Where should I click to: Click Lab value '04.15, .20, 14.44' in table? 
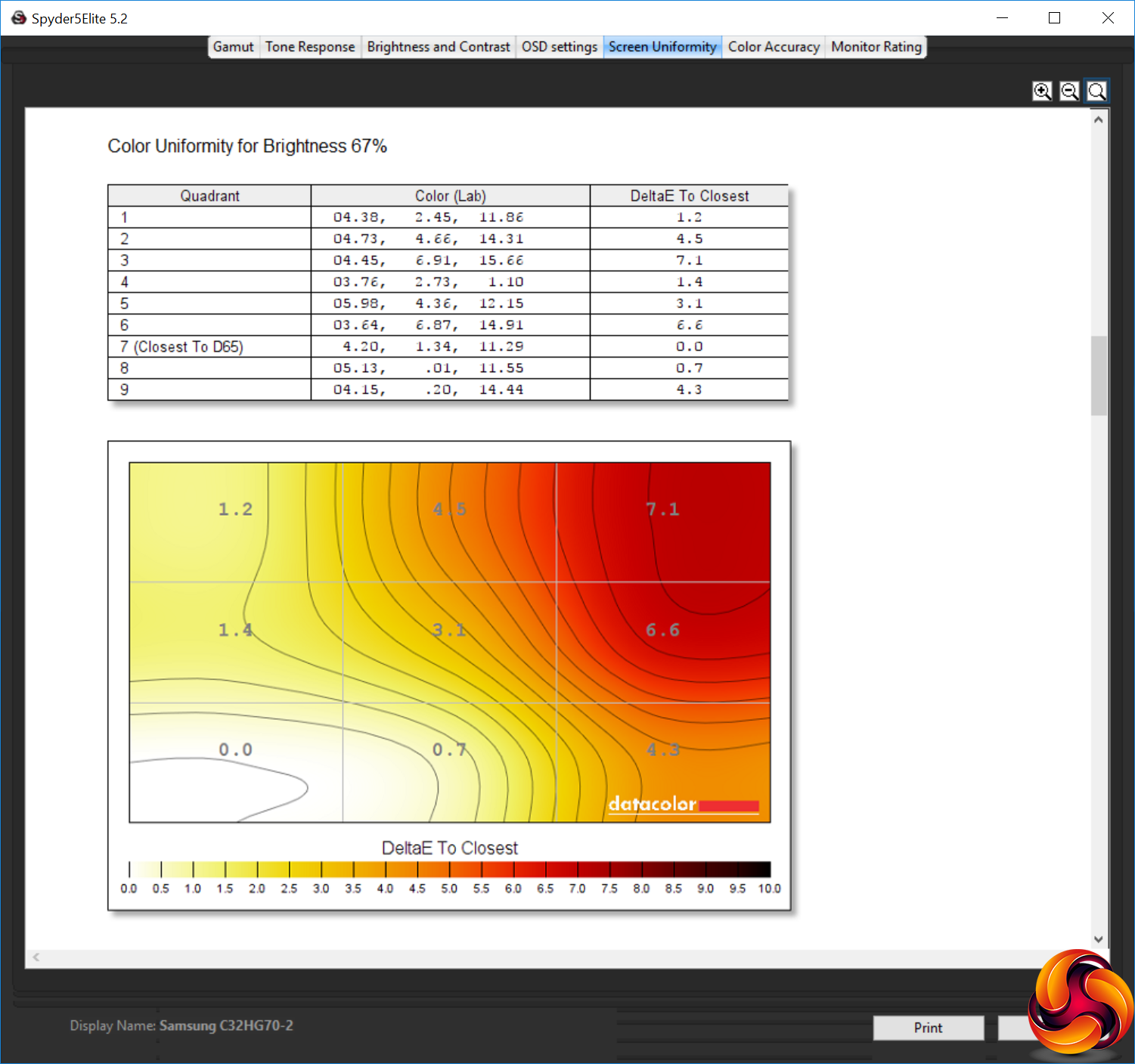pyautogui.click(x=428, y=390)
